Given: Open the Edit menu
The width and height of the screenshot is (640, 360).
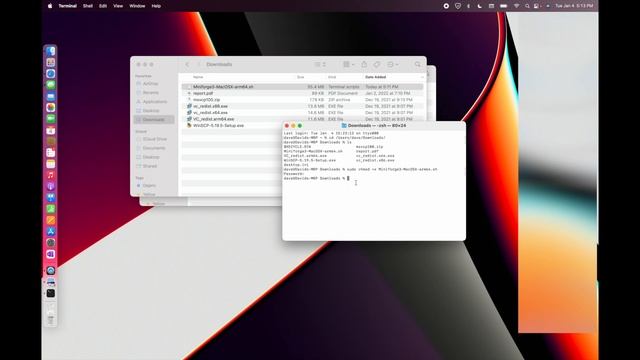Looking at the screenshot, I should [103, 6].
